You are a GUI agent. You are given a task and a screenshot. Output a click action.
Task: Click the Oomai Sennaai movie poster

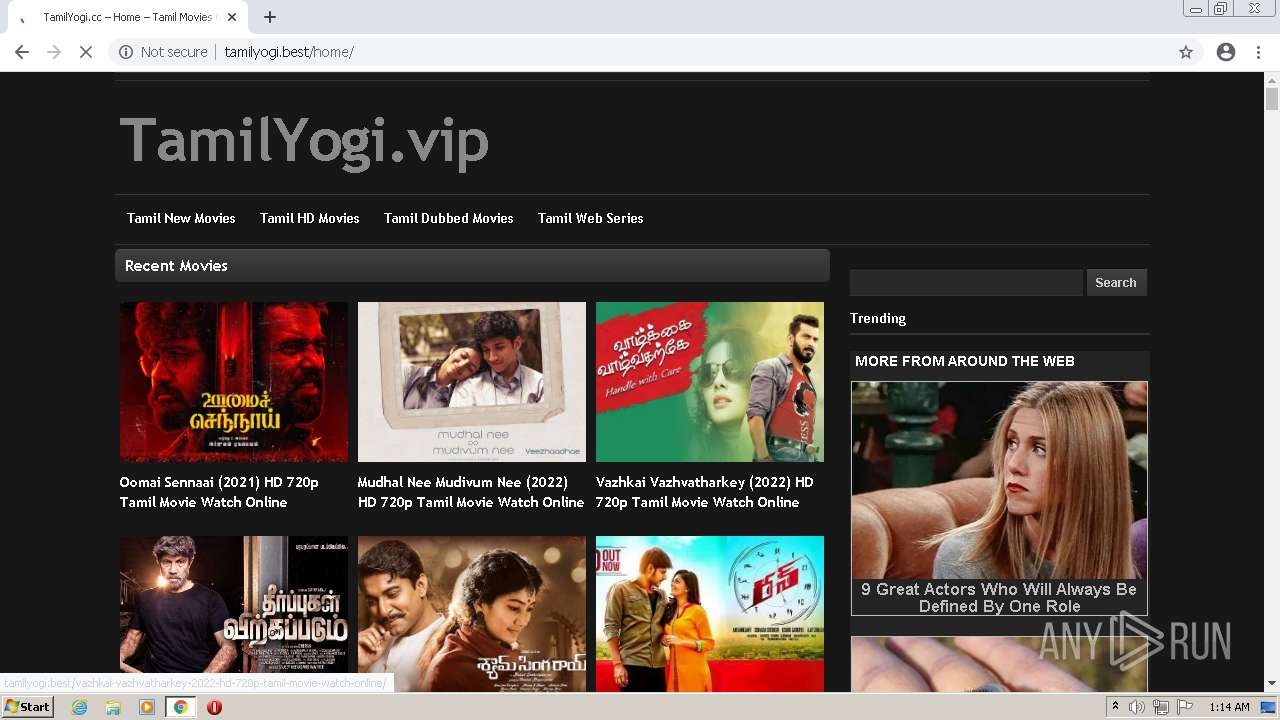click(x=234, y=382)
